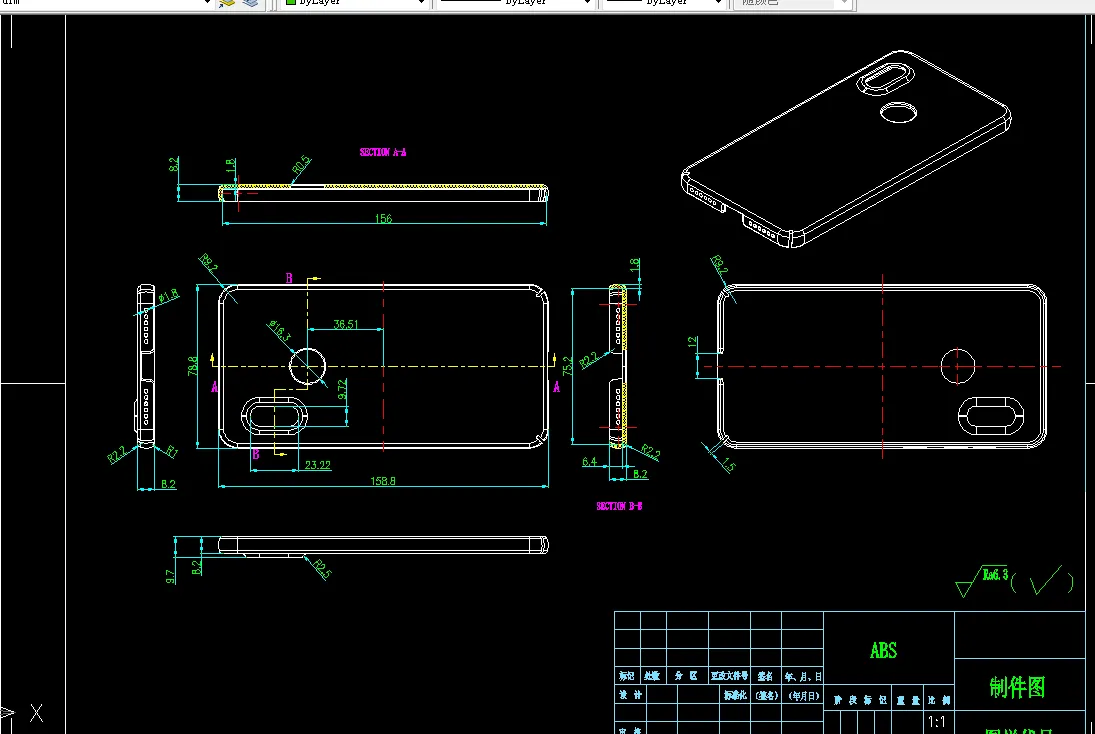This screenshot has width=1095, height=734.
Task: Pick the 158.8 overall length dimension
Action: click(383, 481)
